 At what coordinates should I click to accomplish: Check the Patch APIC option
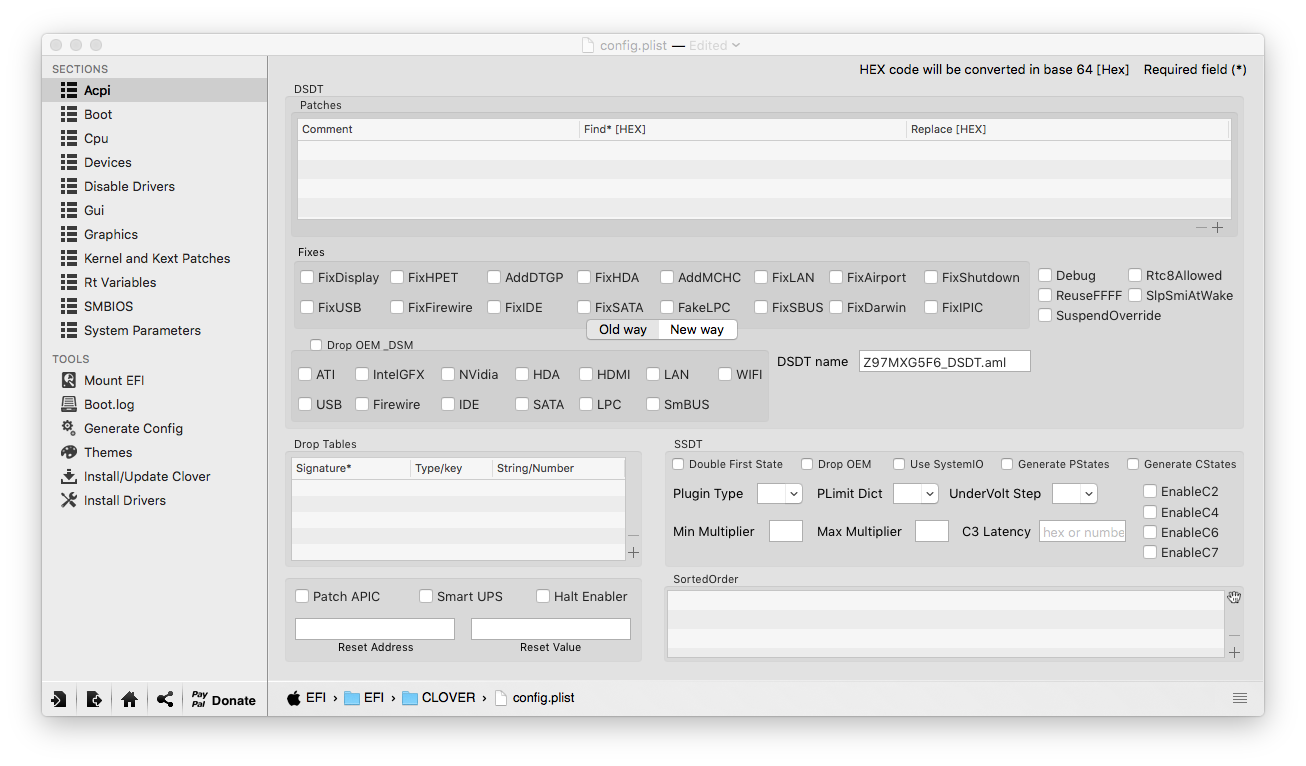pos(302,596)
